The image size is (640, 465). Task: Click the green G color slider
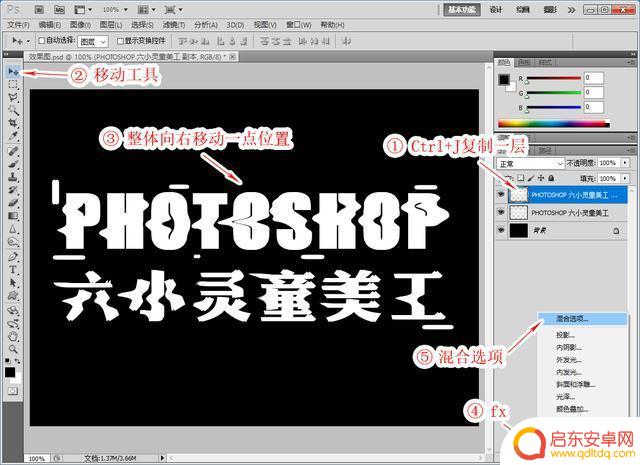coord(554,93)
